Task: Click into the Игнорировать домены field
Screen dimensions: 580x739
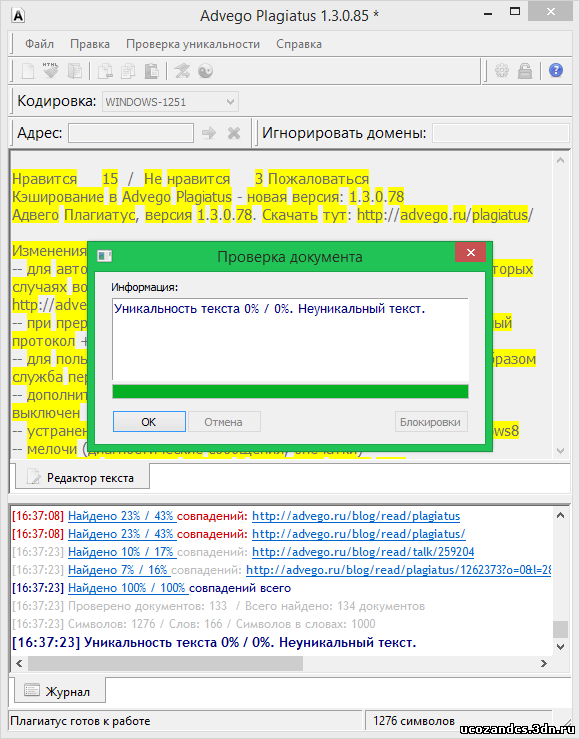Action: click(501, 133)
